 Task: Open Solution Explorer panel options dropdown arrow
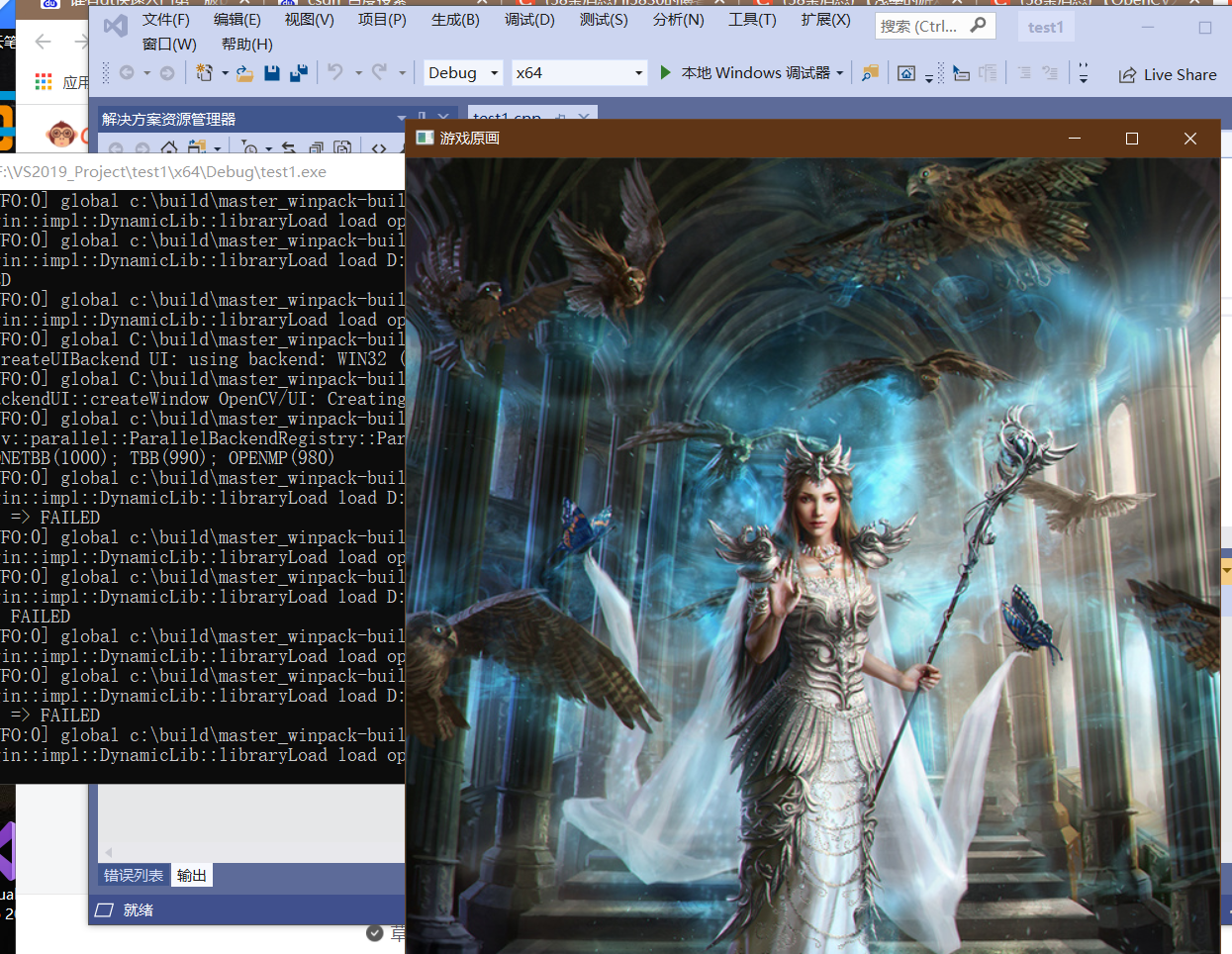coord(402,119)
